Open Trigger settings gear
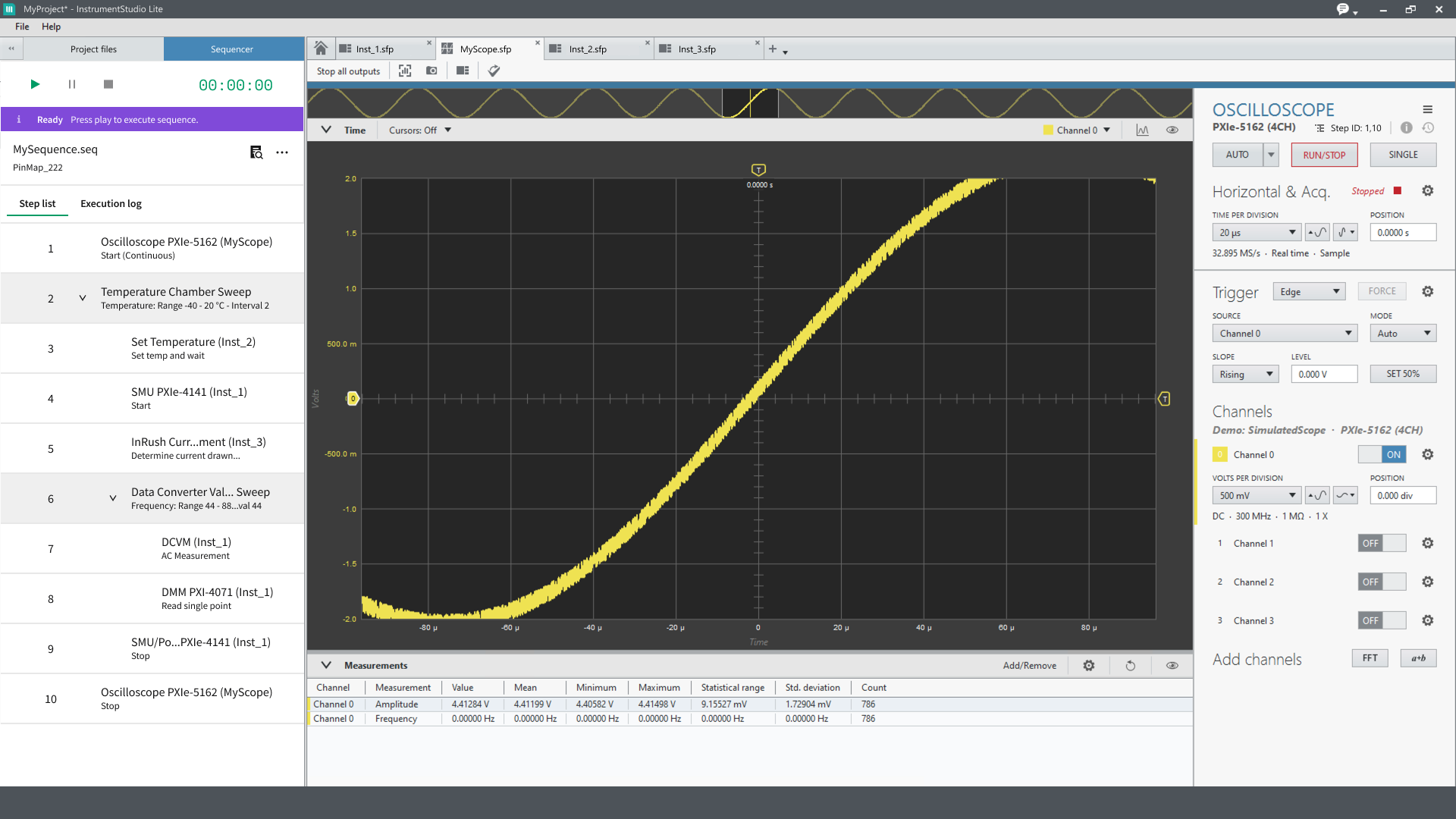The width and height of the screenshot is (1456, 819). (1427, 292)
